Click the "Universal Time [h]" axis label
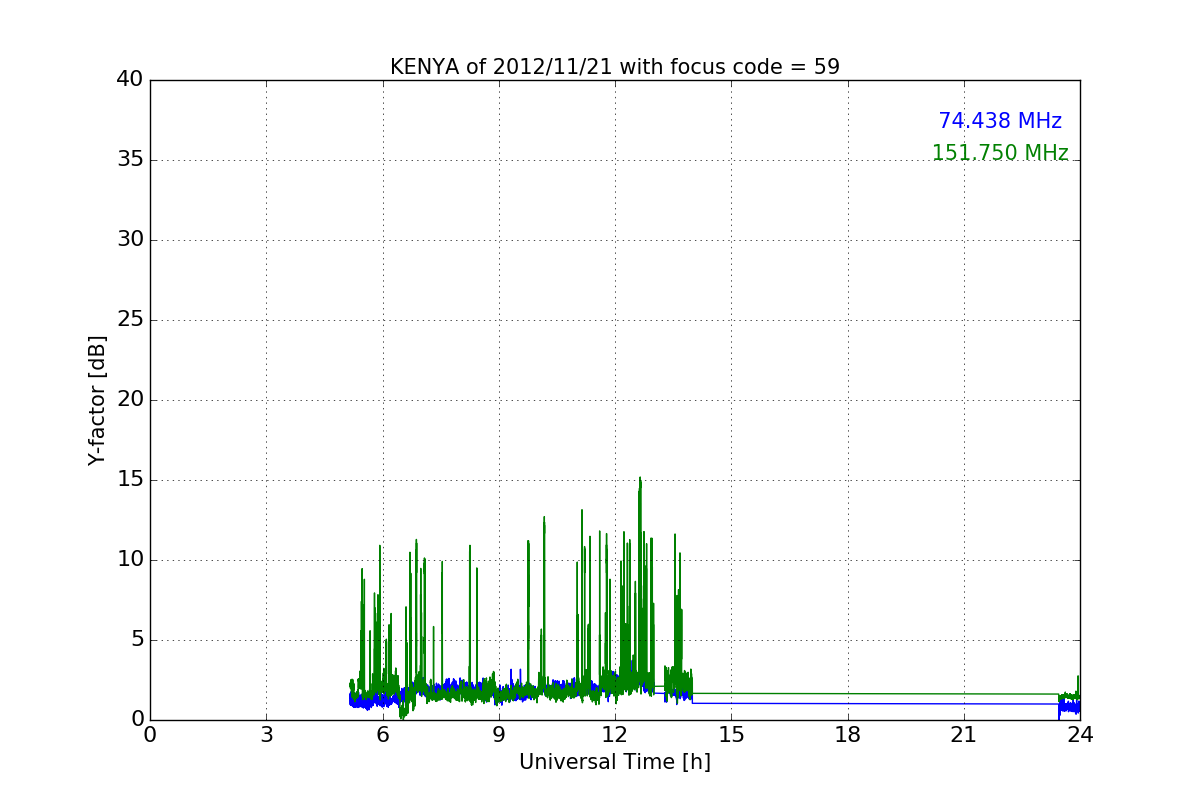 [x=615, y=762]
